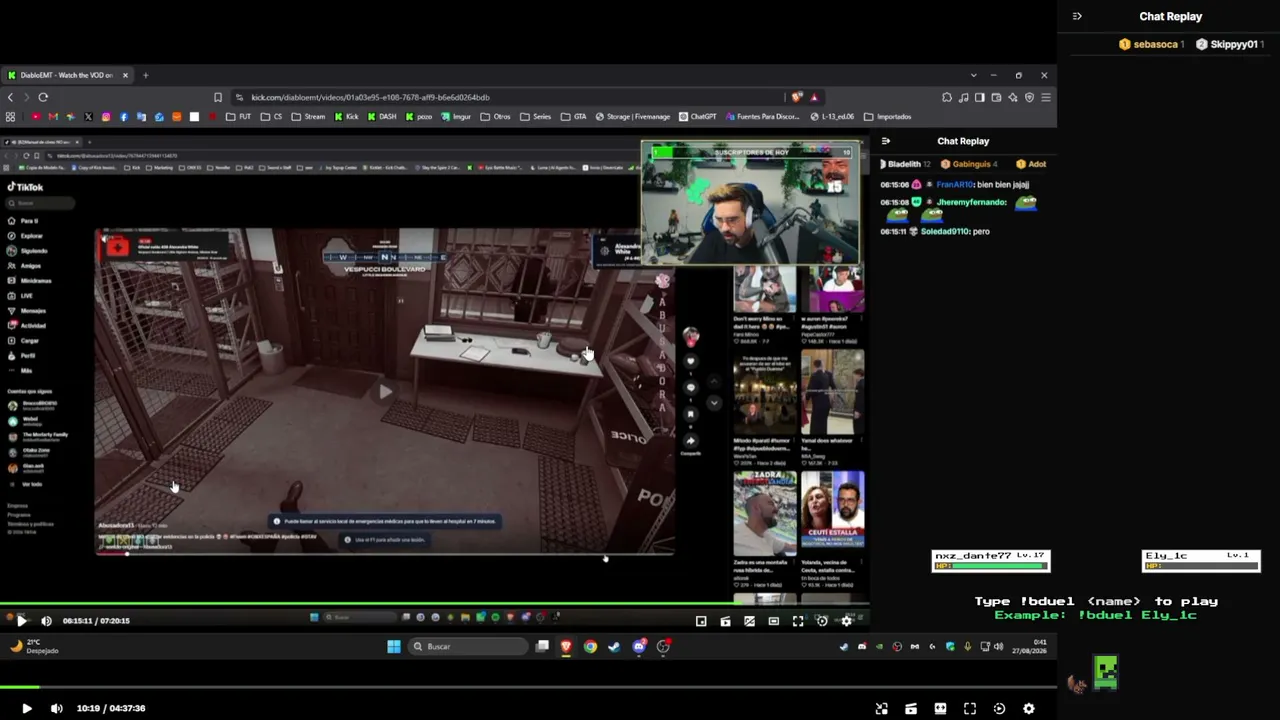The image size is (1280, 720).
Task: Close the DiabloEMT browser tab
Action: (x=125, y=75)
